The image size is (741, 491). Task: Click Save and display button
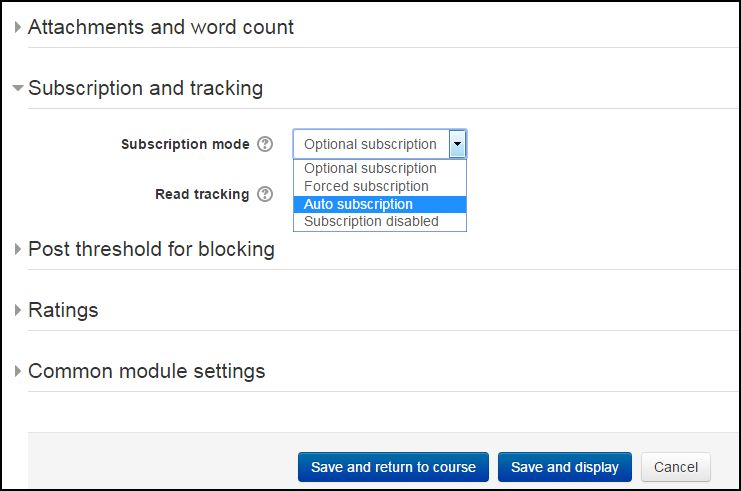[x=565, y=467]
